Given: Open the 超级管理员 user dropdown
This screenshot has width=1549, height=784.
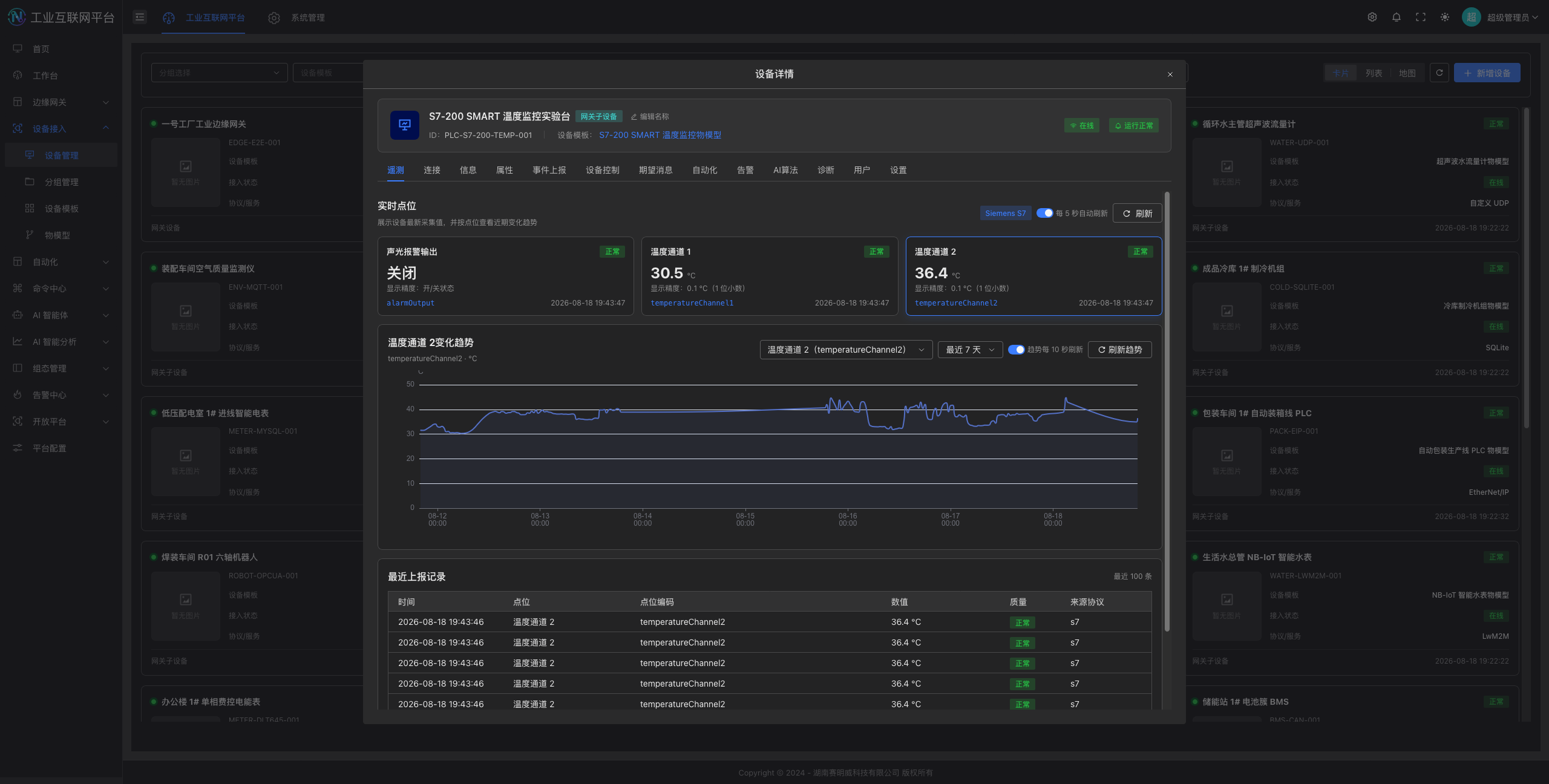Looking at the screenshot, I should tap(1512, 18).
